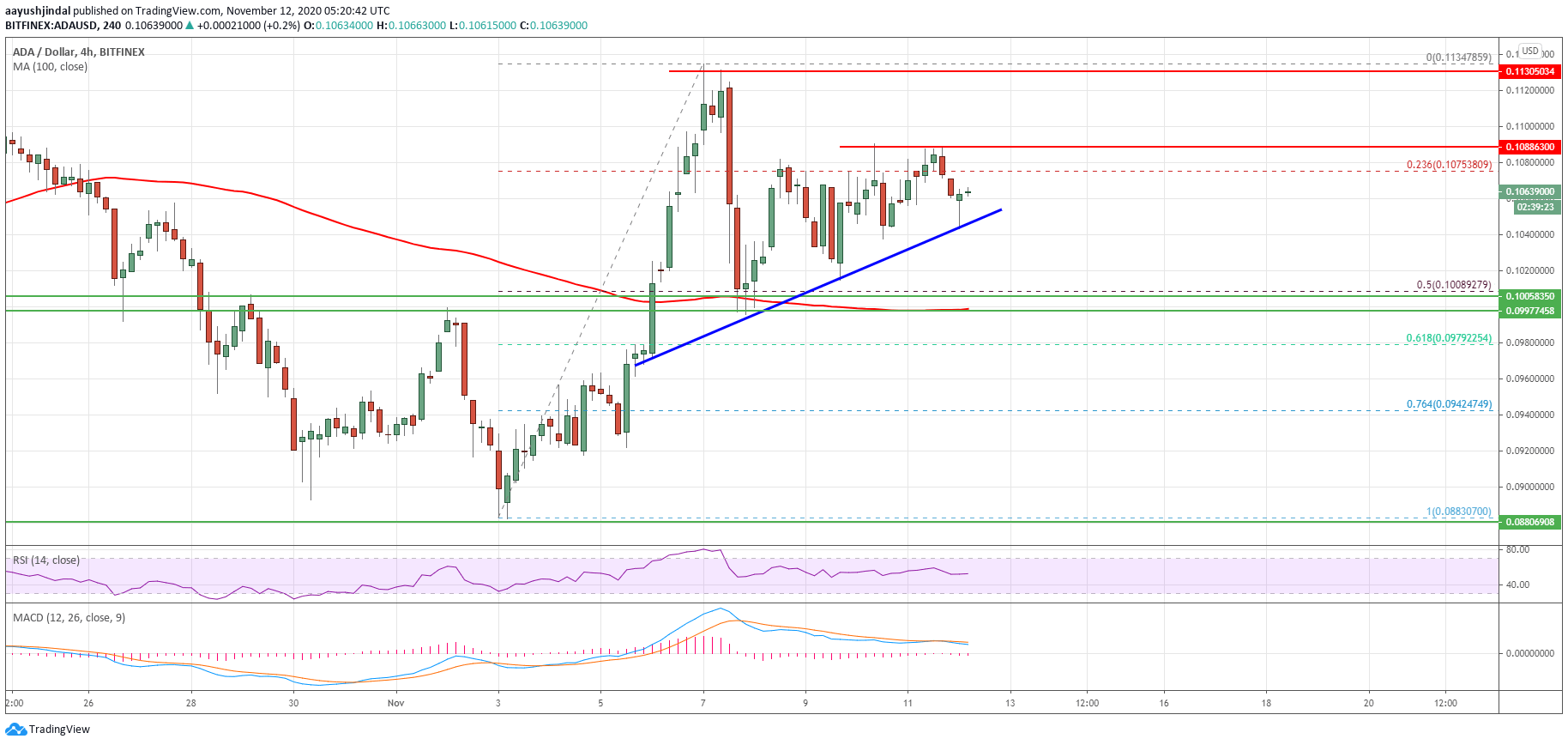
Task: Click the Nov date on time axis
Action: 395,704
